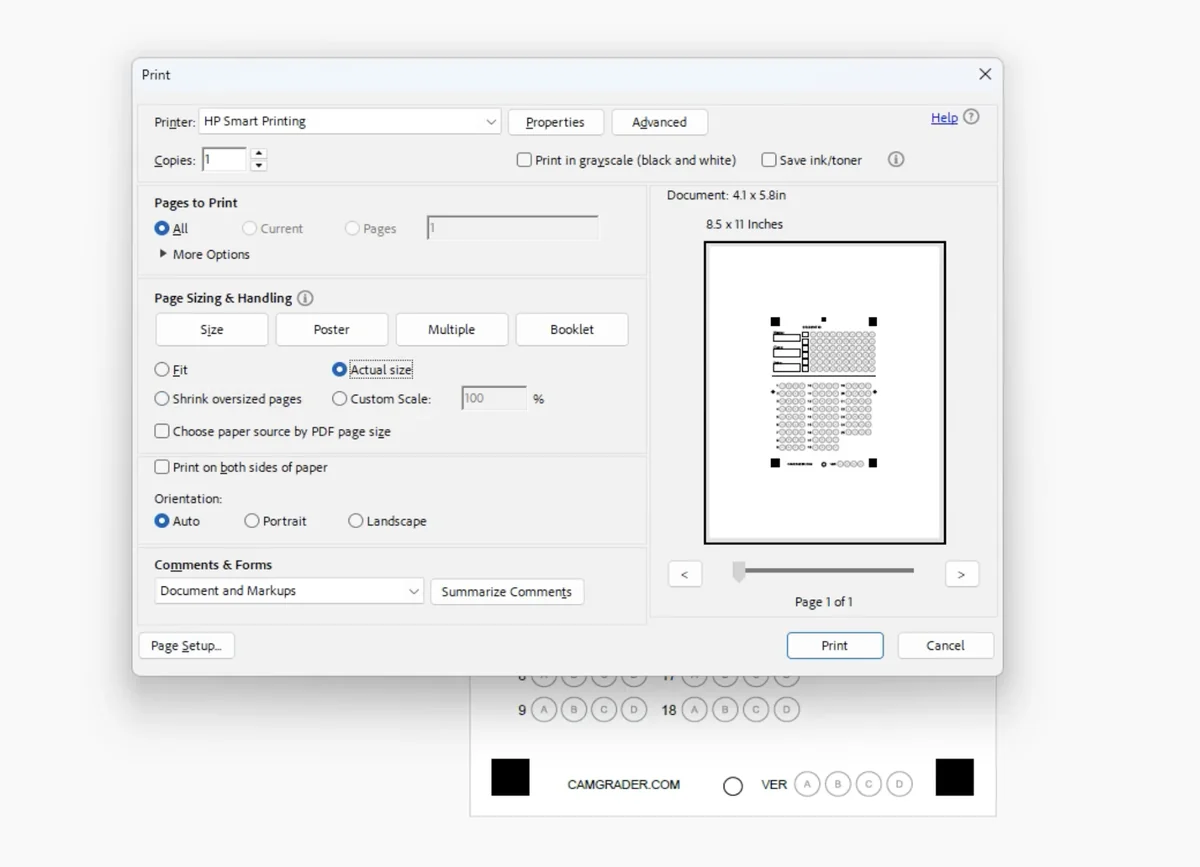This screenshot has width=1200, height=867.
Task: Click the Save ink/toner info icon
Action: point(896,159)
